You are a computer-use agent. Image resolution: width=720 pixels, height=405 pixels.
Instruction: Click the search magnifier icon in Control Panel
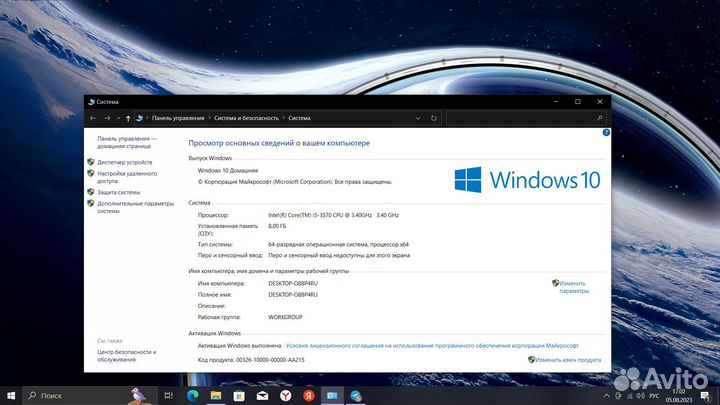[599, 118]
